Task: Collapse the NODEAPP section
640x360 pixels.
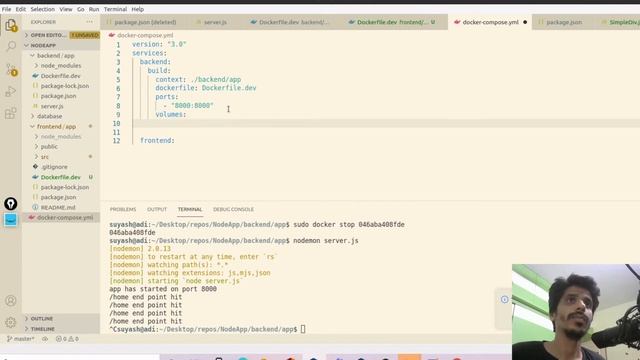Action: click(61, 45)
